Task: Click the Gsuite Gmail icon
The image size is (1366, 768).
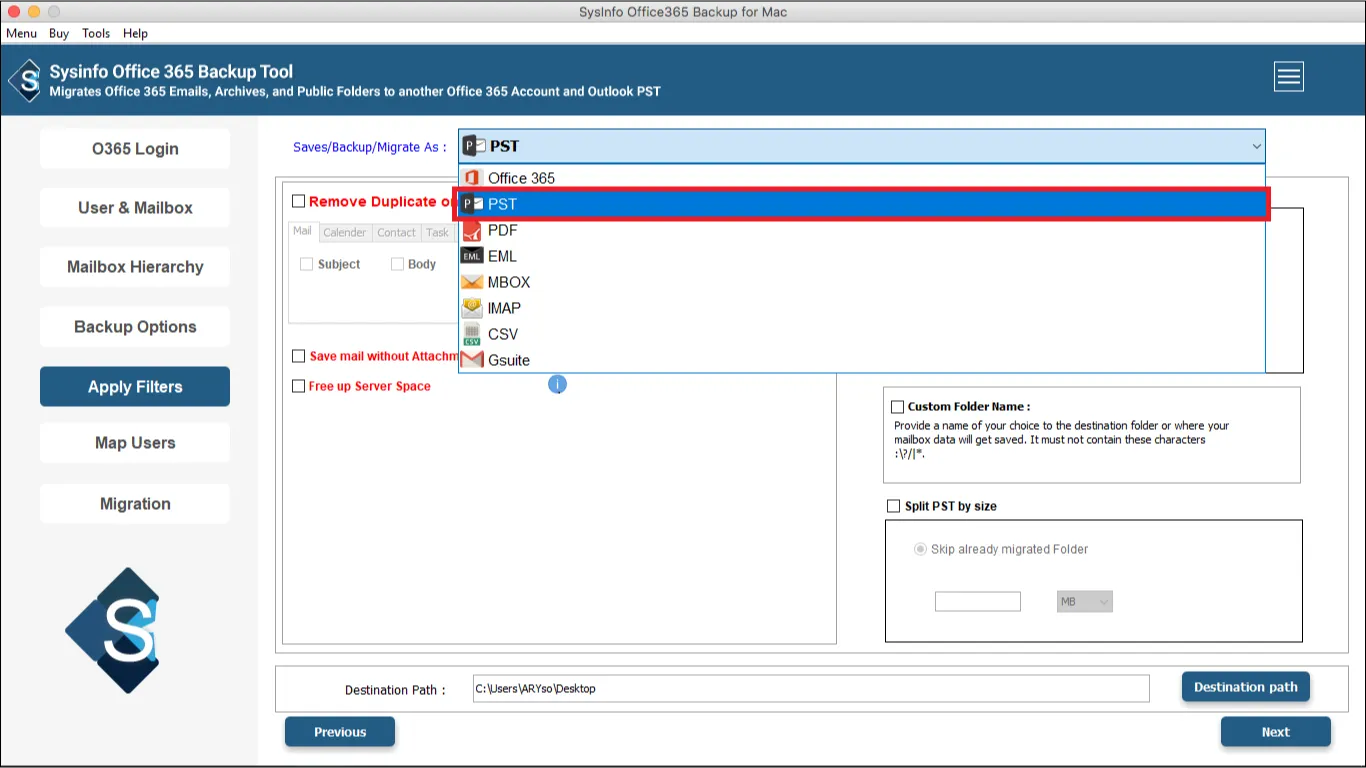Action: coord(471,360)
